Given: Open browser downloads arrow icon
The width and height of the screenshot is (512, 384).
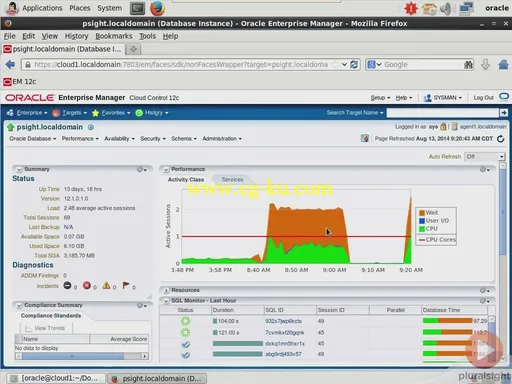Looking at the screenshot, I should 486,64.
